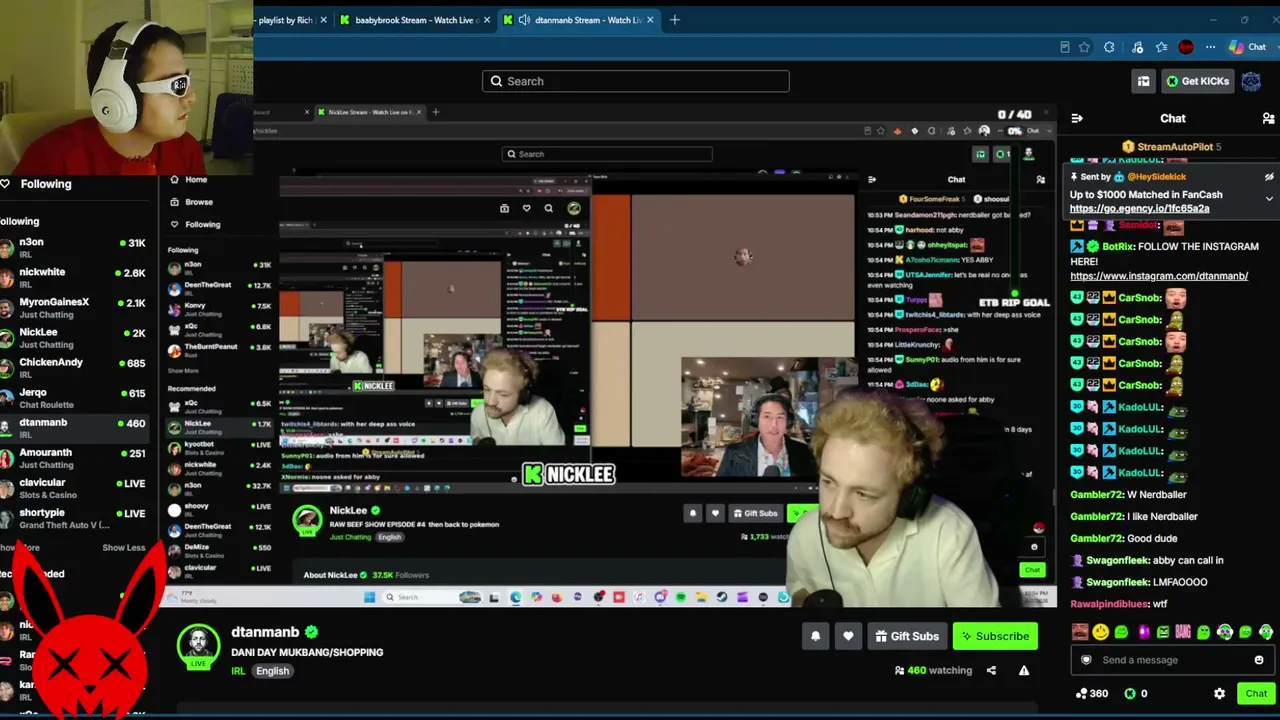Focus the Kick Search field
Image resolution: width=1280 pixels, height=720 pixels.
636,81
